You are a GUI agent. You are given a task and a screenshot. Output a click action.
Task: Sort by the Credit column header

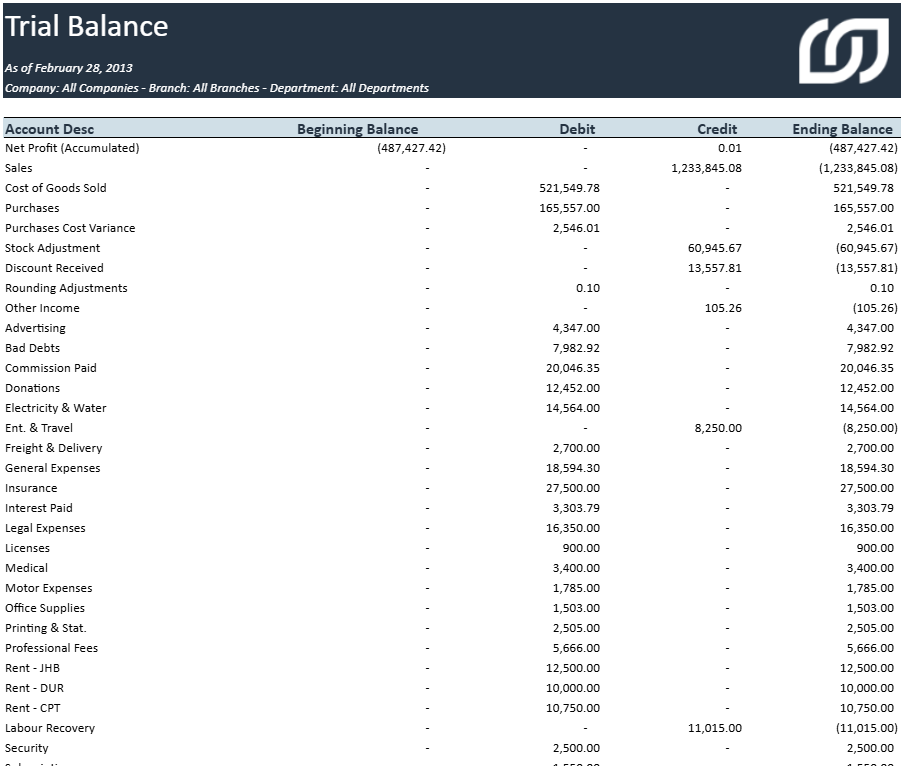(x=715, y=129)
